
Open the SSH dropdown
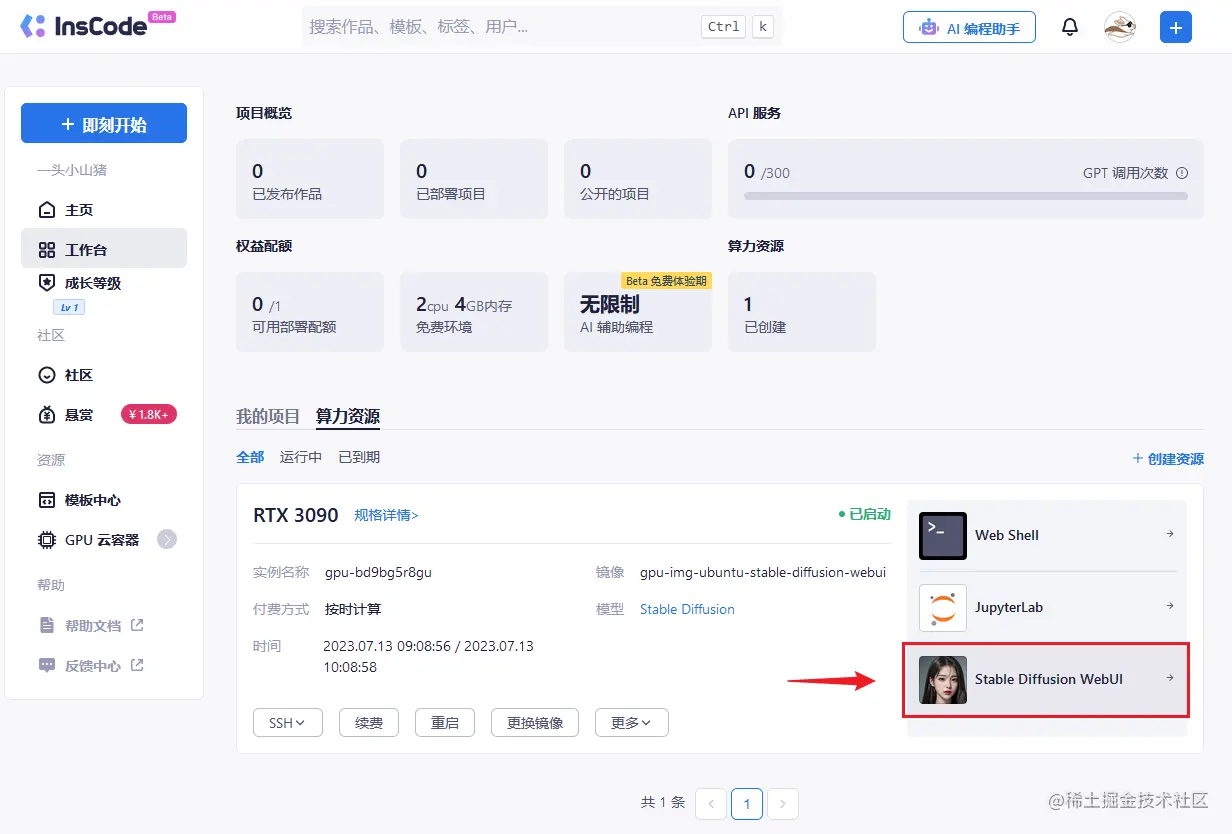tap(288, 722)
